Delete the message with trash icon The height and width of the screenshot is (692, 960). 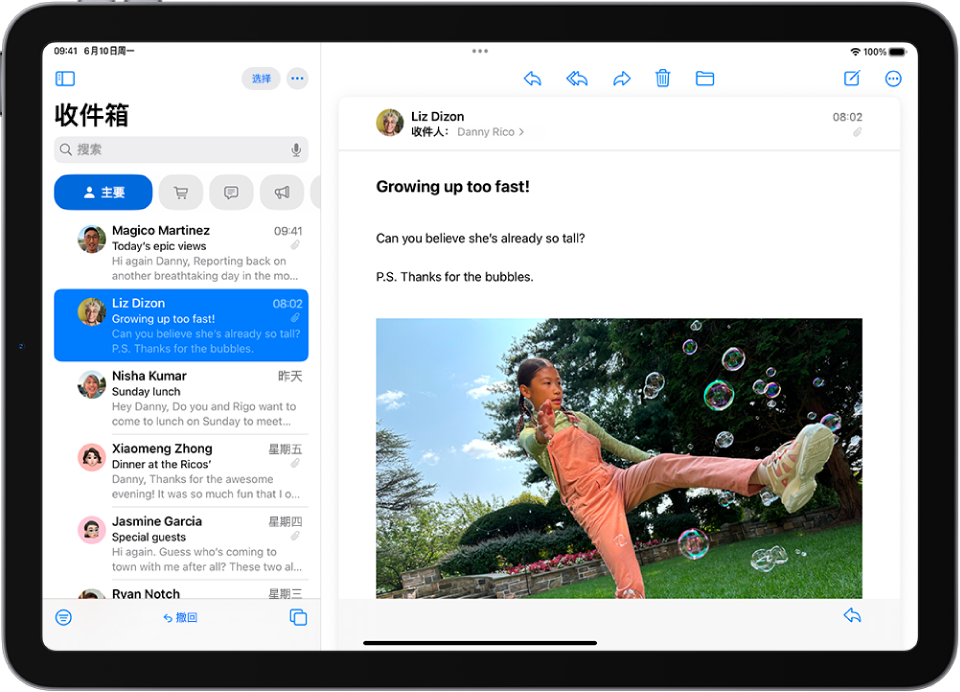(662, 78)
